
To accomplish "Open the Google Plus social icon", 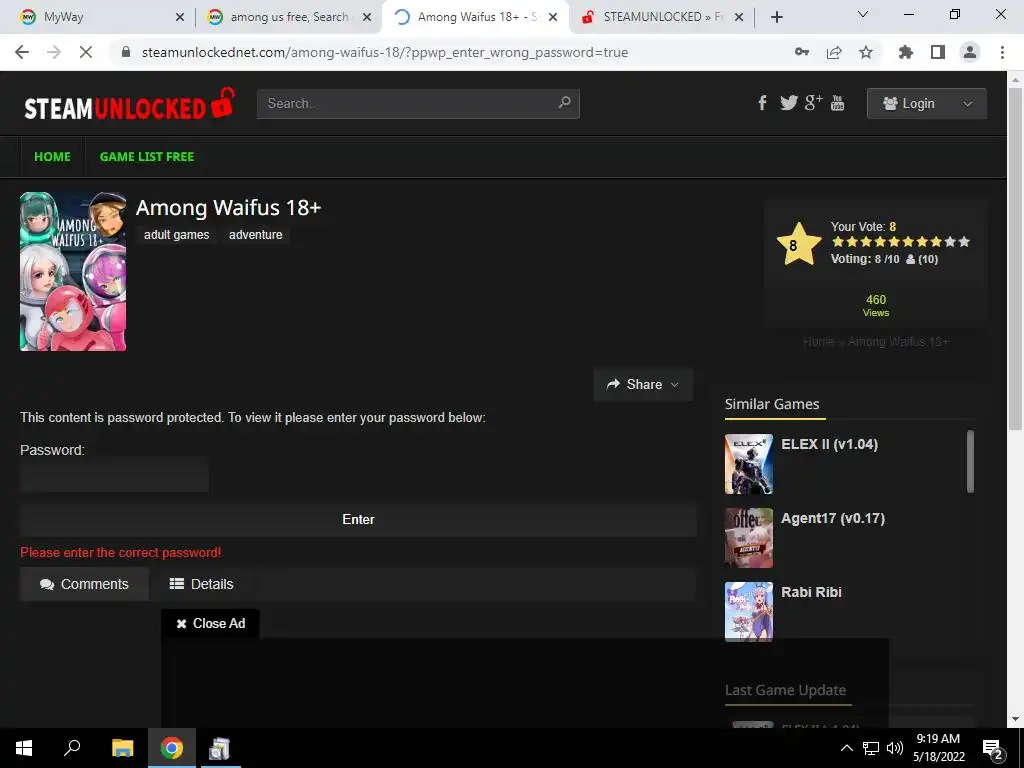I will [x=814, y=103].
